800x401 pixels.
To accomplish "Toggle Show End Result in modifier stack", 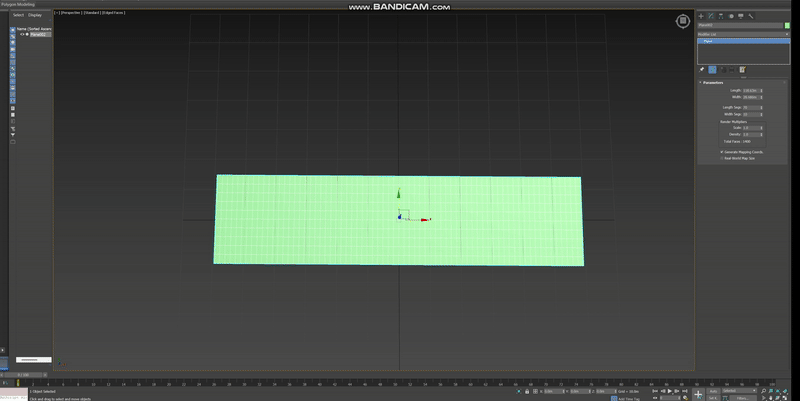I will click(x=713, y=69).
